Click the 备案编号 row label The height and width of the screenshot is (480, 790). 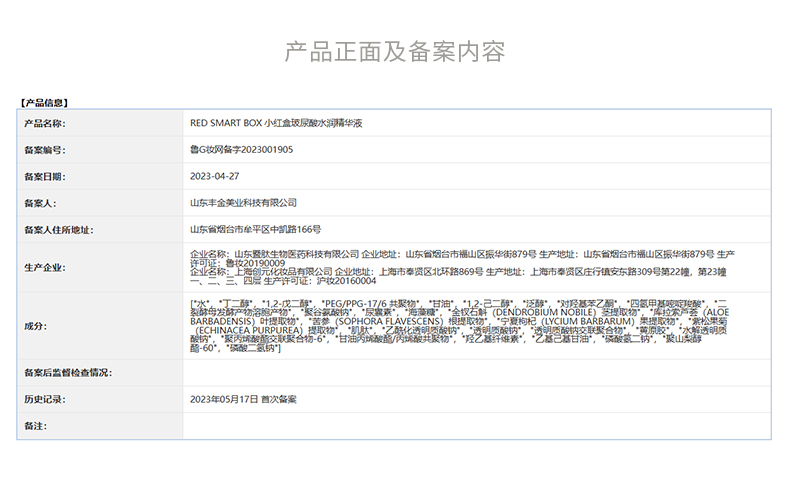(x=44, y=150)
